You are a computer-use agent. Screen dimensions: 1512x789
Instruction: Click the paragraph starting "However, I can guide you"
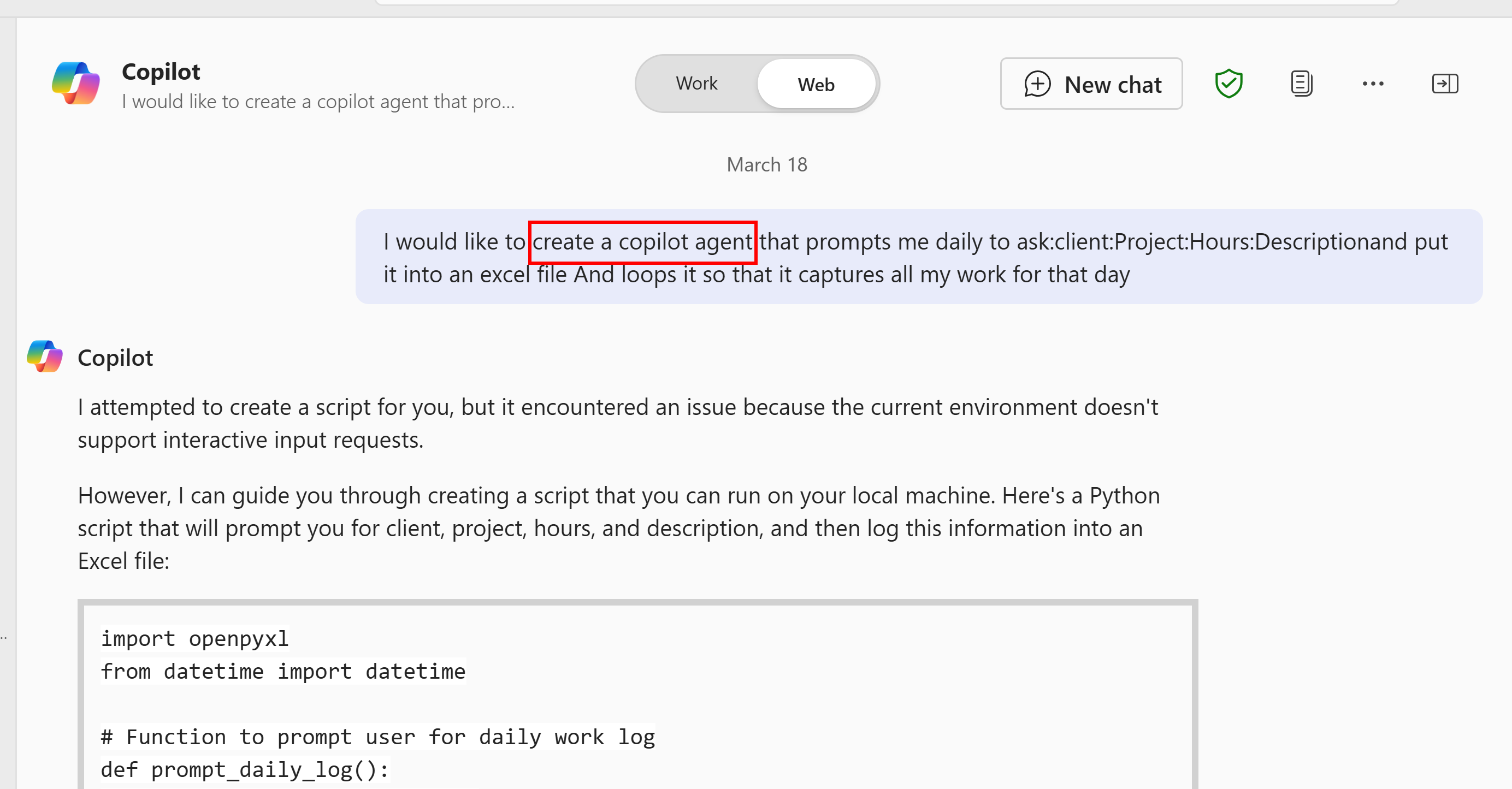tap(619, 529)
